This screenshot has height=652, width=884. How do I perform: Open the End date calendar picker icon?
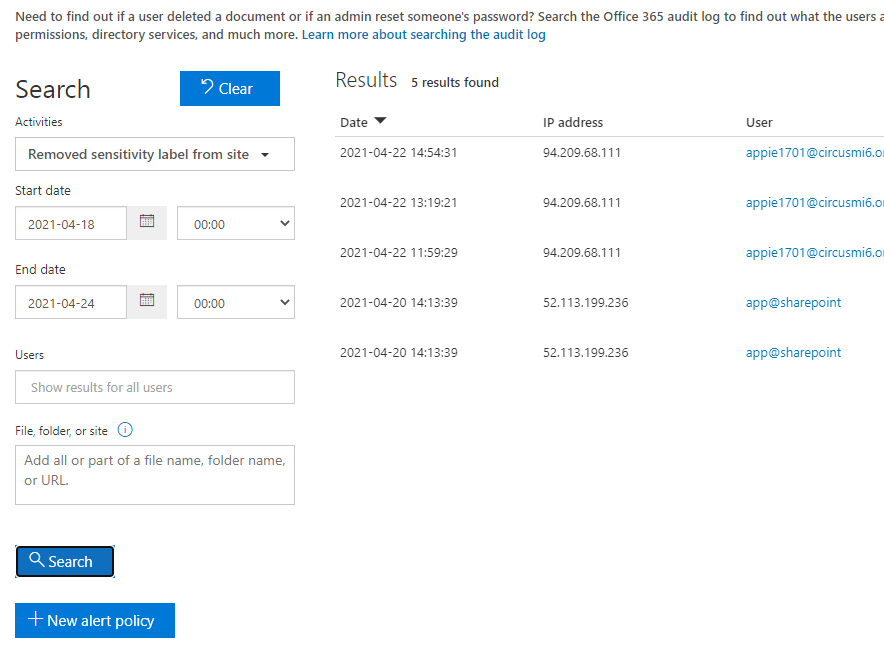click(147, 301)
